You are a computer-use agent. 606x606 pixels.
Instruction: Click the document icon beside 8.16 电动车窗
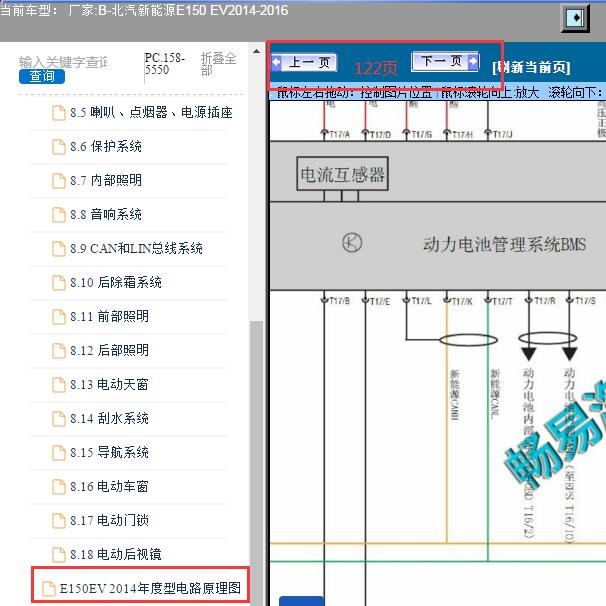tap(59, 487)
